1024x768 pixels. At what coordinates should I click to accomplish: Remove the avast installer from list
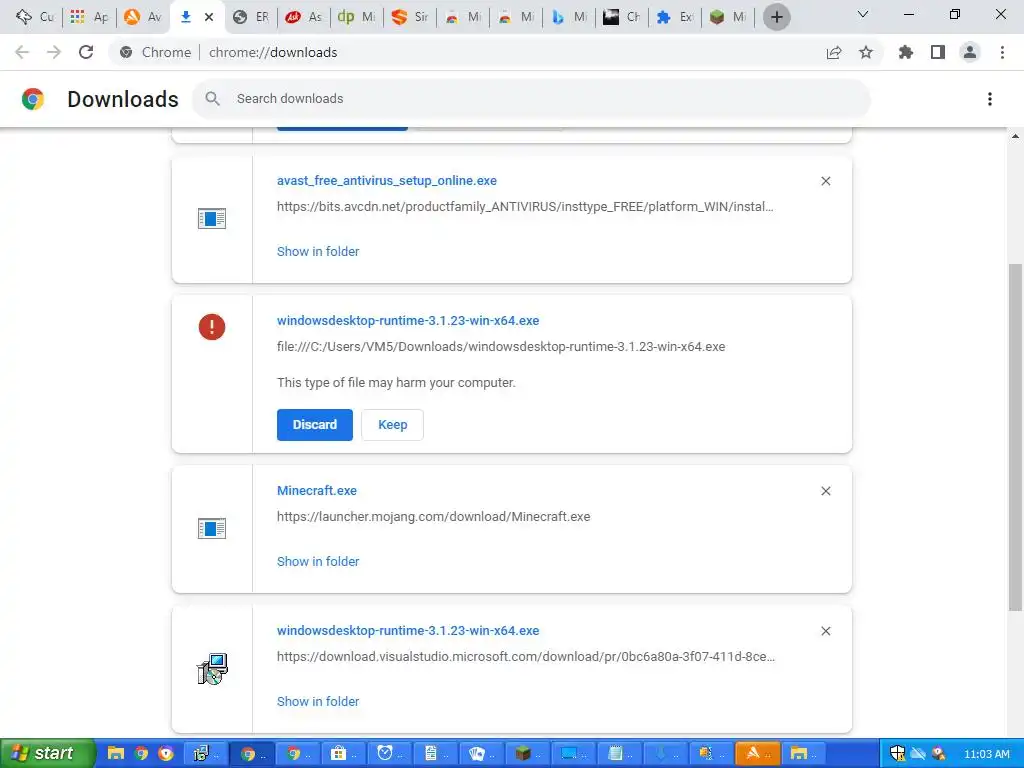[x=825, y=181]
